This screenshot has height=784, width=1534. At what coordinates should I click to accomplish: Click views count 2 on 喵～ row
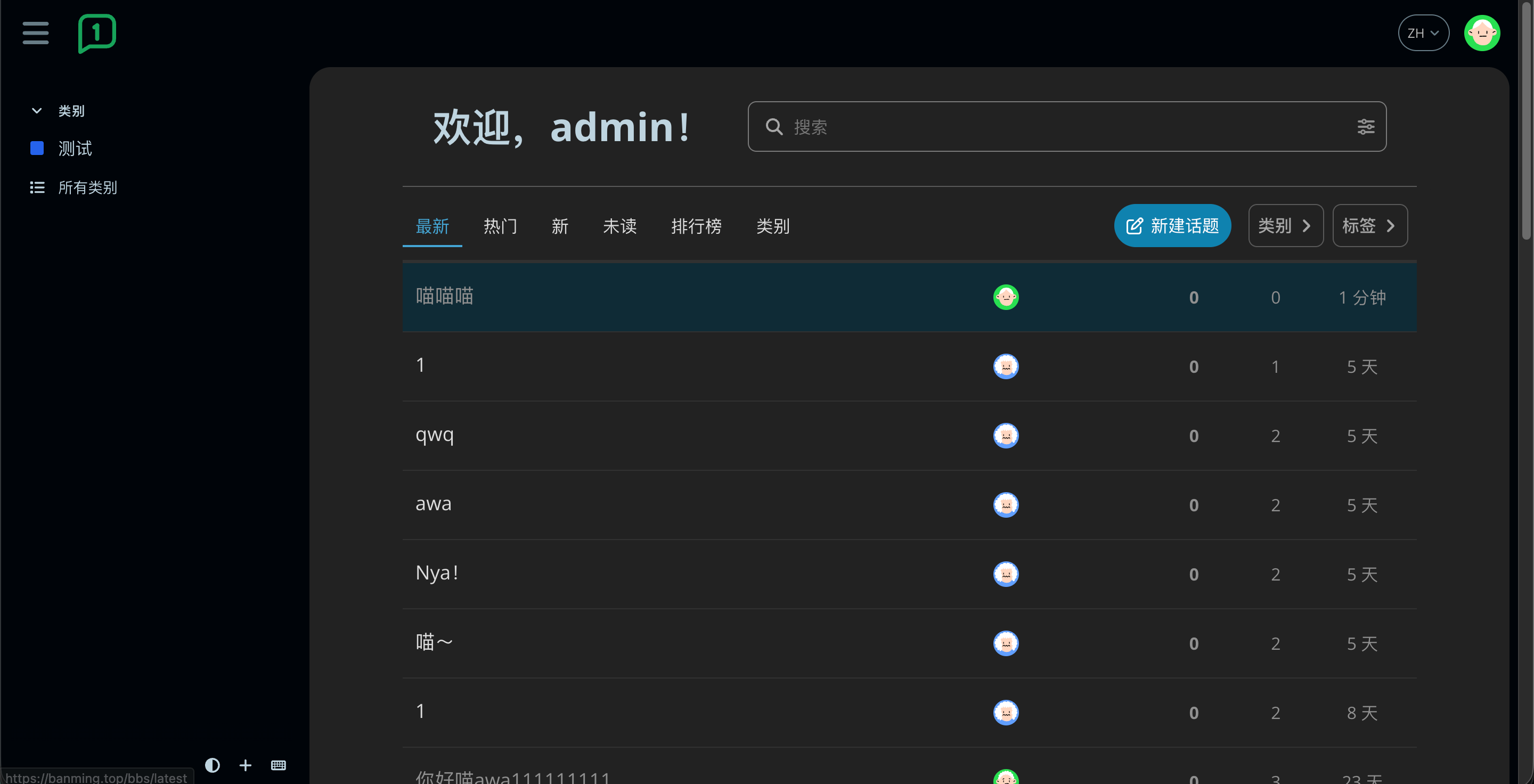pos(1275,643)
